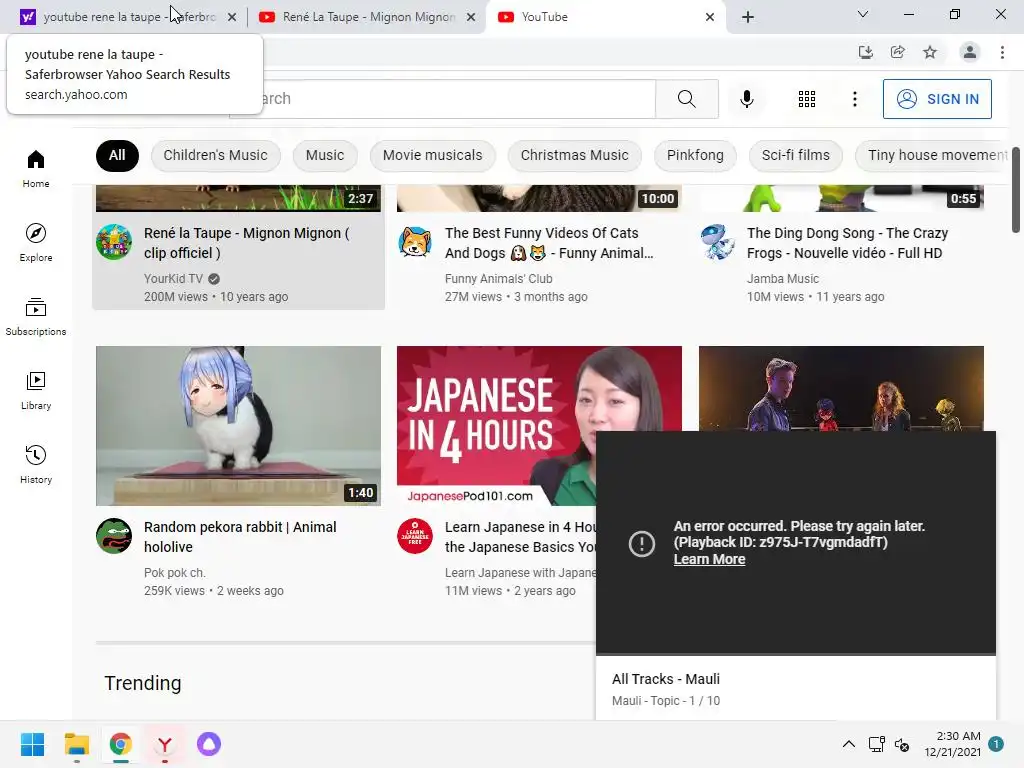Open Library in the sidebar
1024x768 pixels.
click(36, 390)
